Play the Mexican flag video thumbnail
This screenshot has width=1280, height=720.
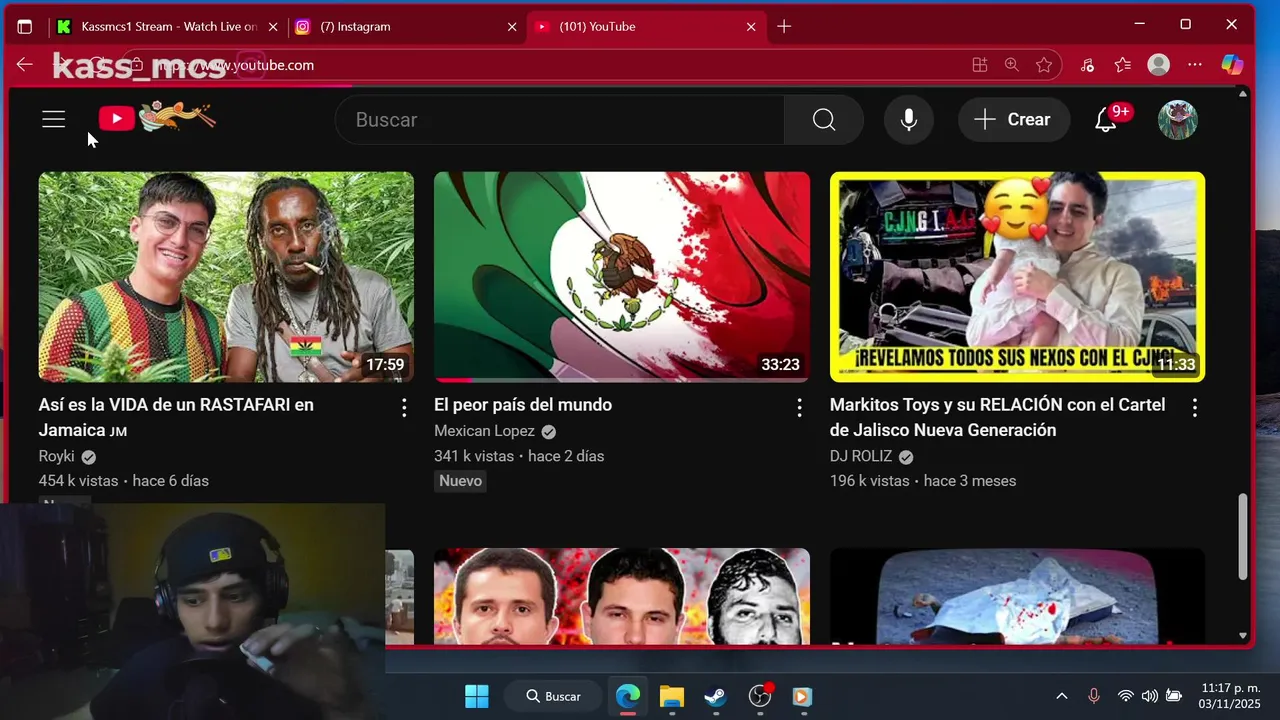[622, 277]
